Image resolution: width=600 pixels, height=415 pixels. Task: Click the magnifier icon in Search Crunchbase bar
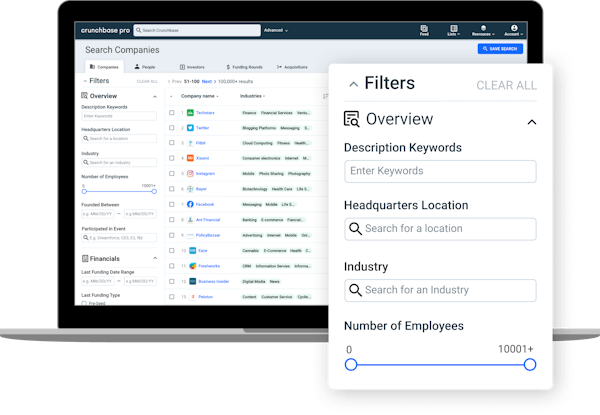point(139,30)
